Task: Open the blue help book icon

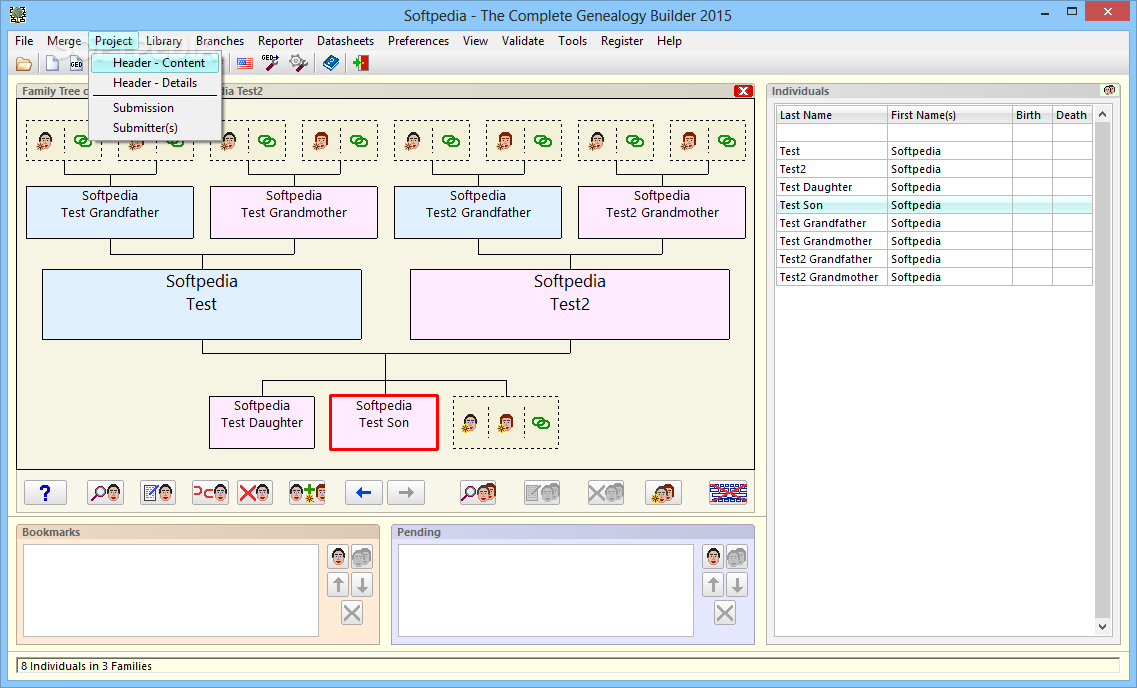Action: (331, 63)
